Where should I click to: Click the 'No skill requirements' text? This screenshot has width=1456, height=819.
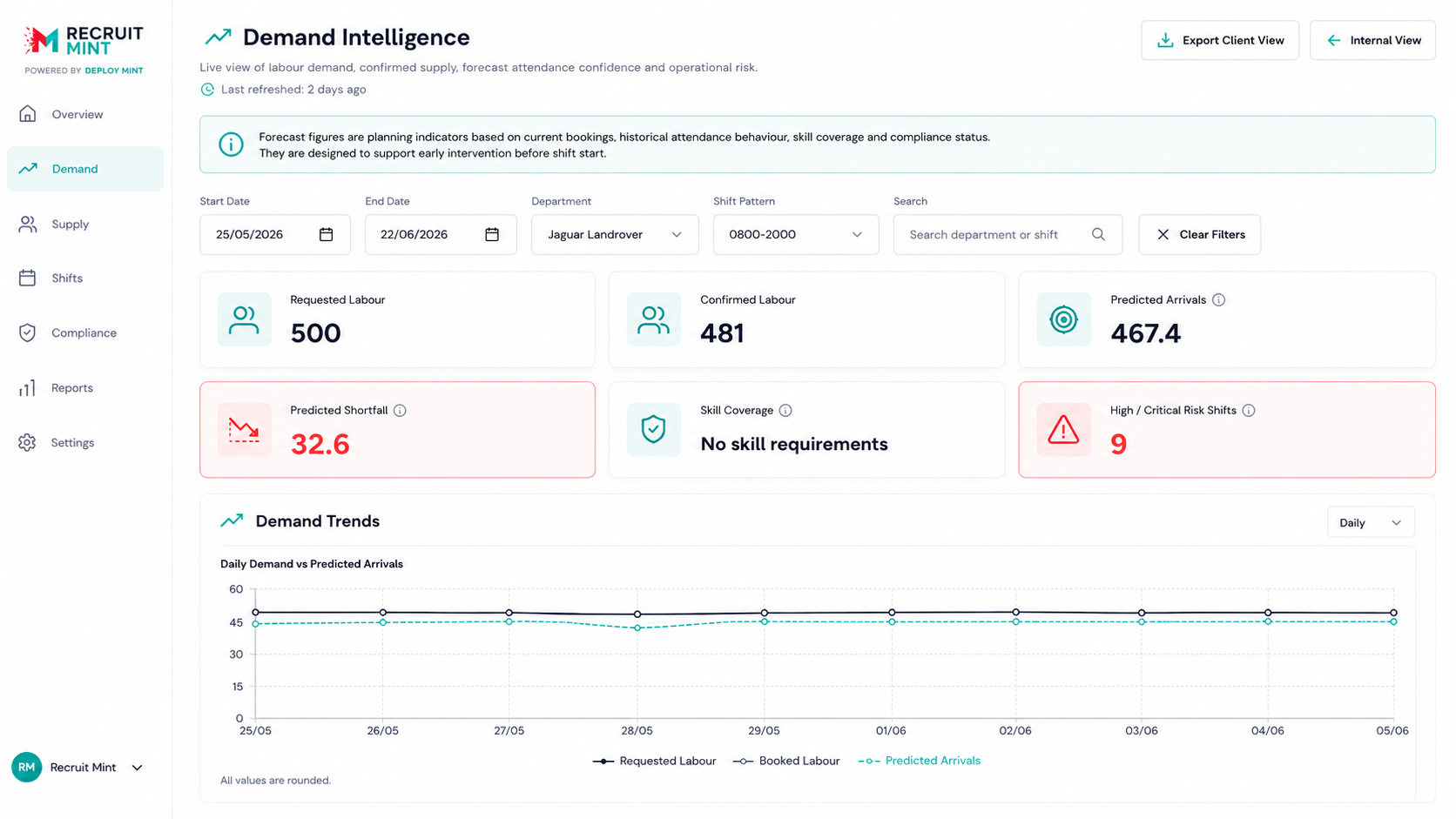click(x=794, y=444)
